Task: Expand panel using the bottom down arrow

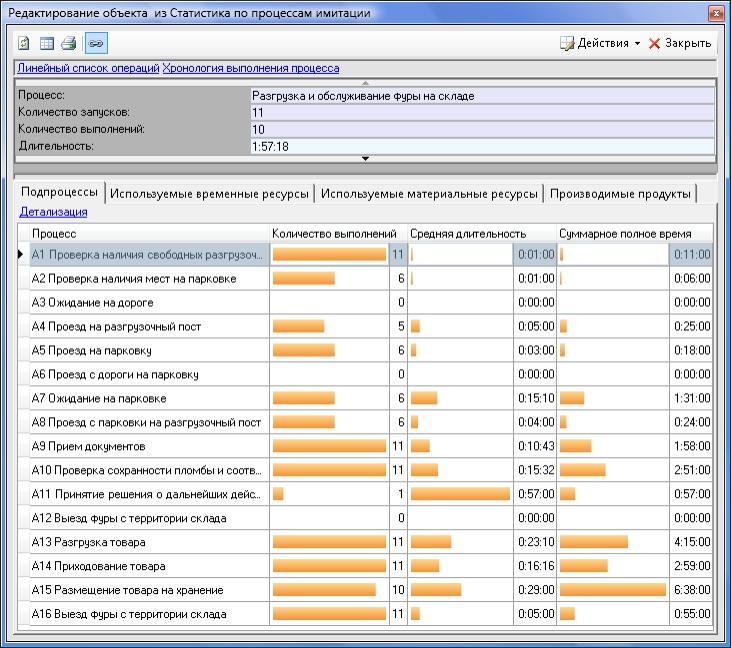Action: point(365,158)
